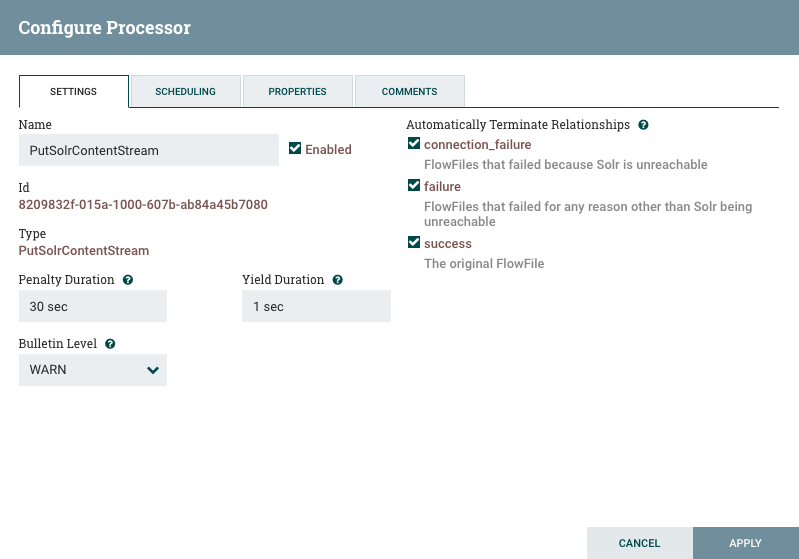Open help icon next to Yield Duration
This screenshot has height=559, width=799.
pos(337,280)
